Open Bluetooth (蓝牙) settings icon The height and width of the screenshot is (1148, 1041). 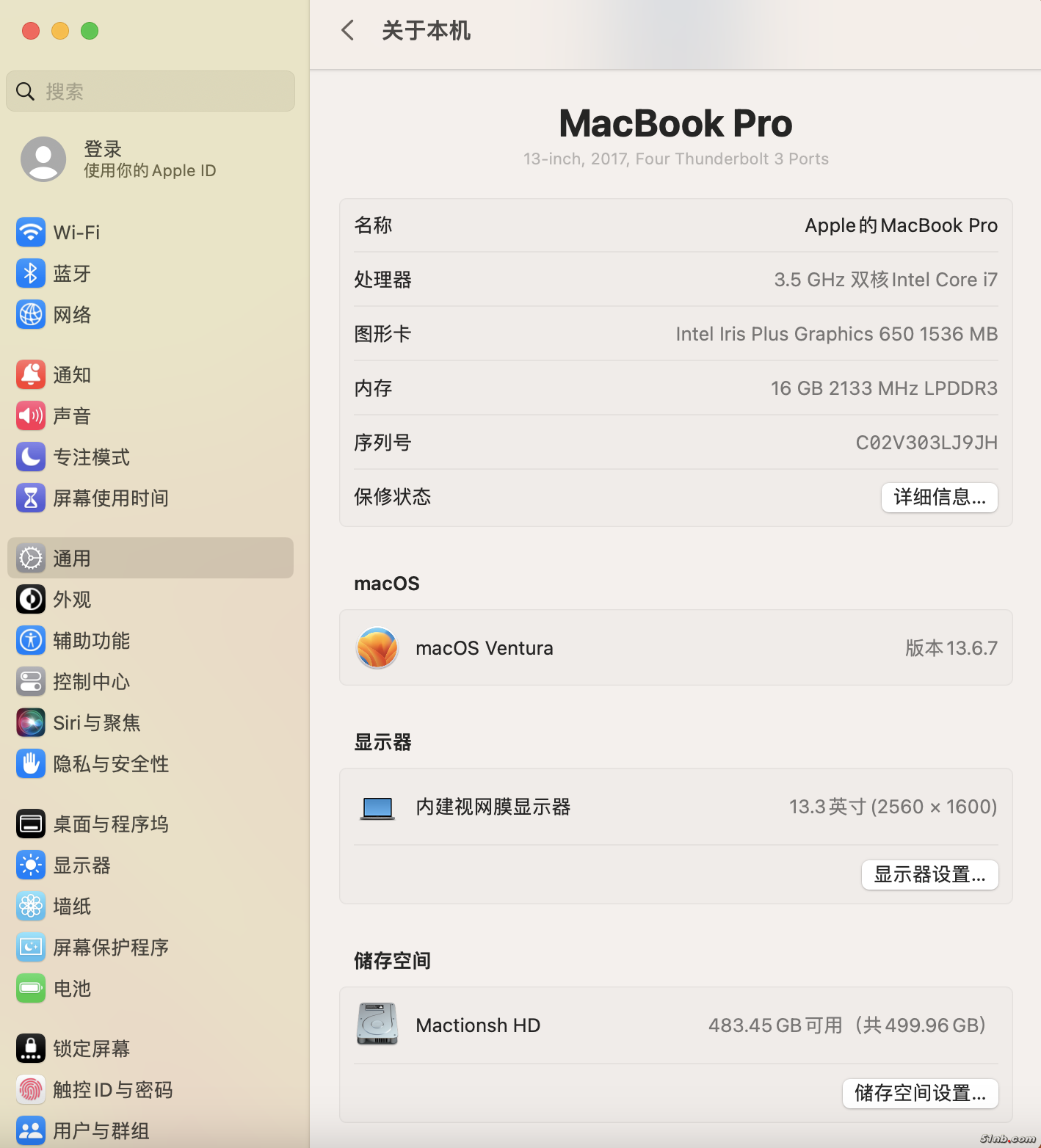(31, 274)
